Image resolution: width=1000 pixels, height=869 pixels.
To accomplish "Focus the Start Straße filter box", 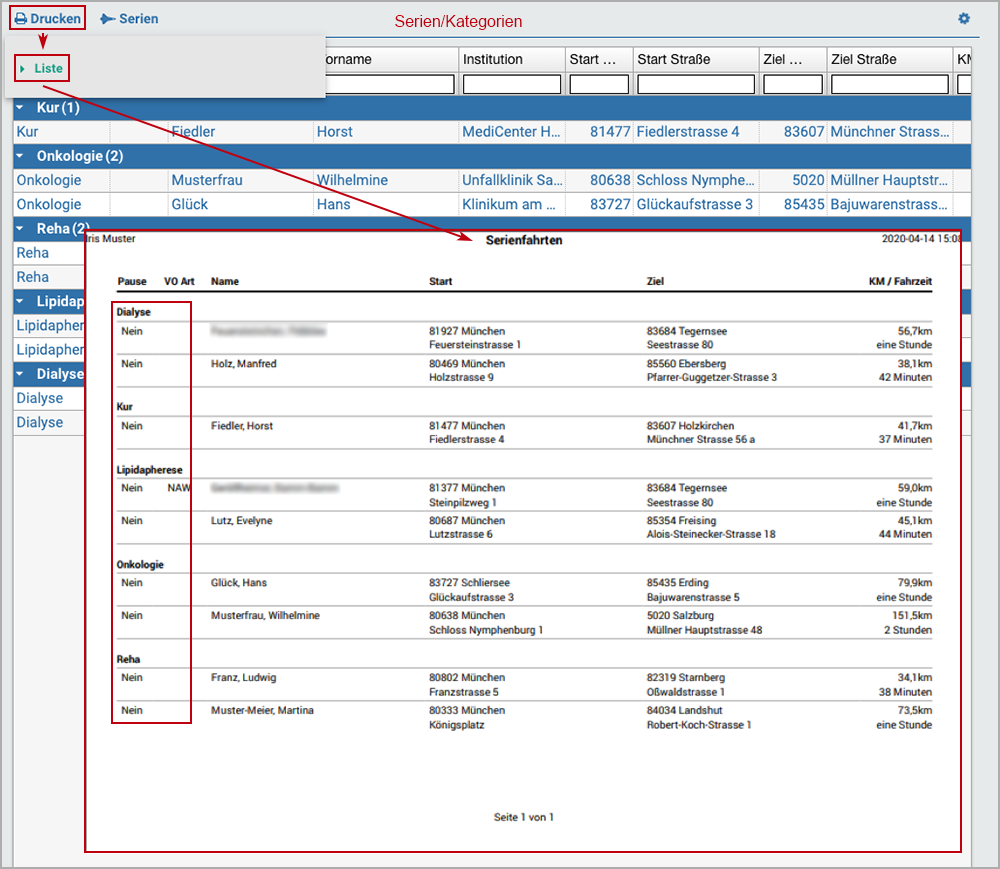I will [x=695, y=85].
